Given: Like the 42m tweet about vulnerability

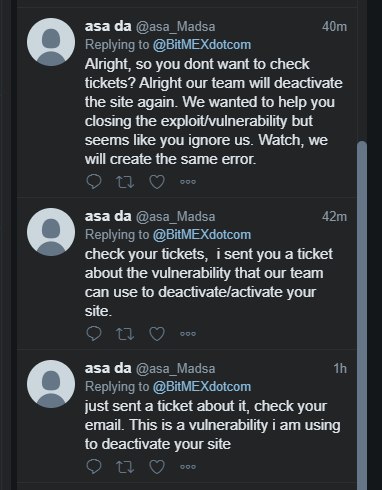Looking at the screenshot, I should click(157, 334).
